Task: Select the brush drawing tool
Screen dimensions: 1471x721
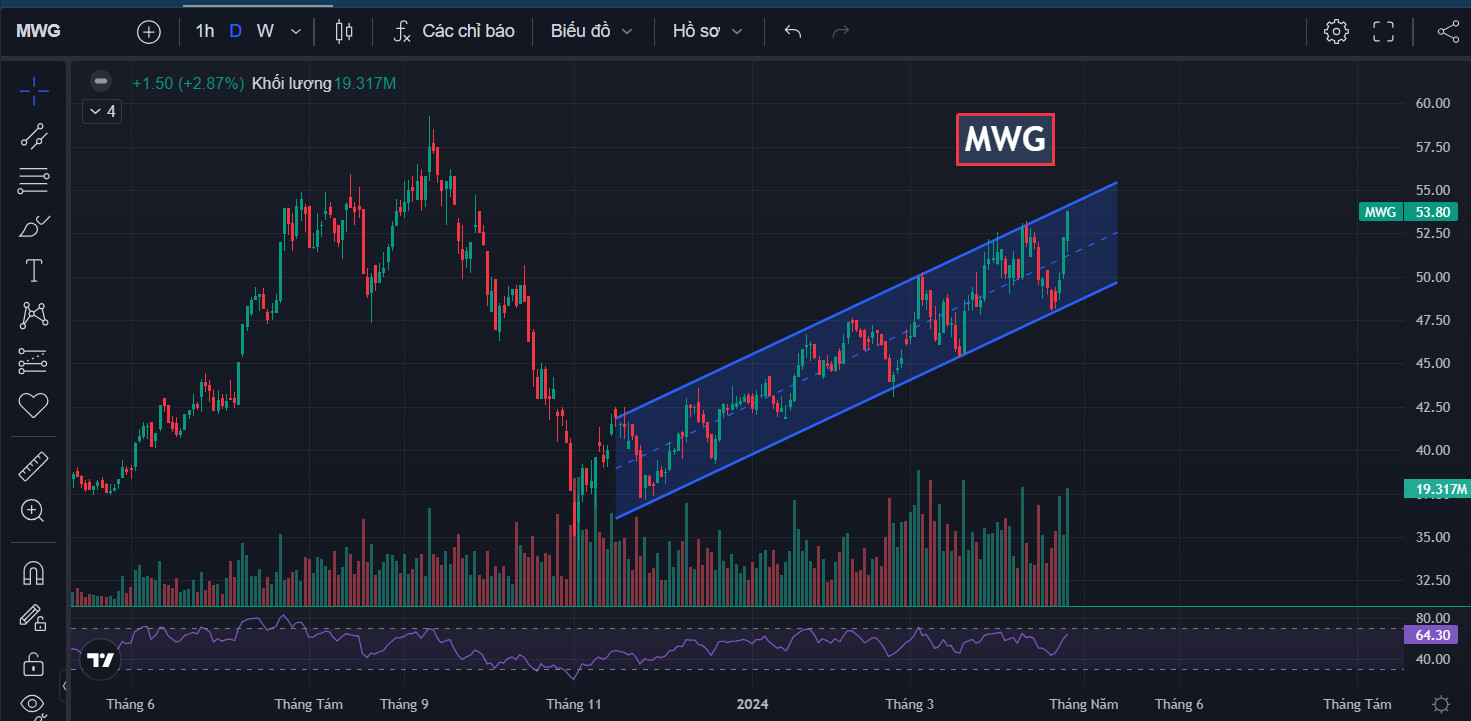Action: coord(34,227)
